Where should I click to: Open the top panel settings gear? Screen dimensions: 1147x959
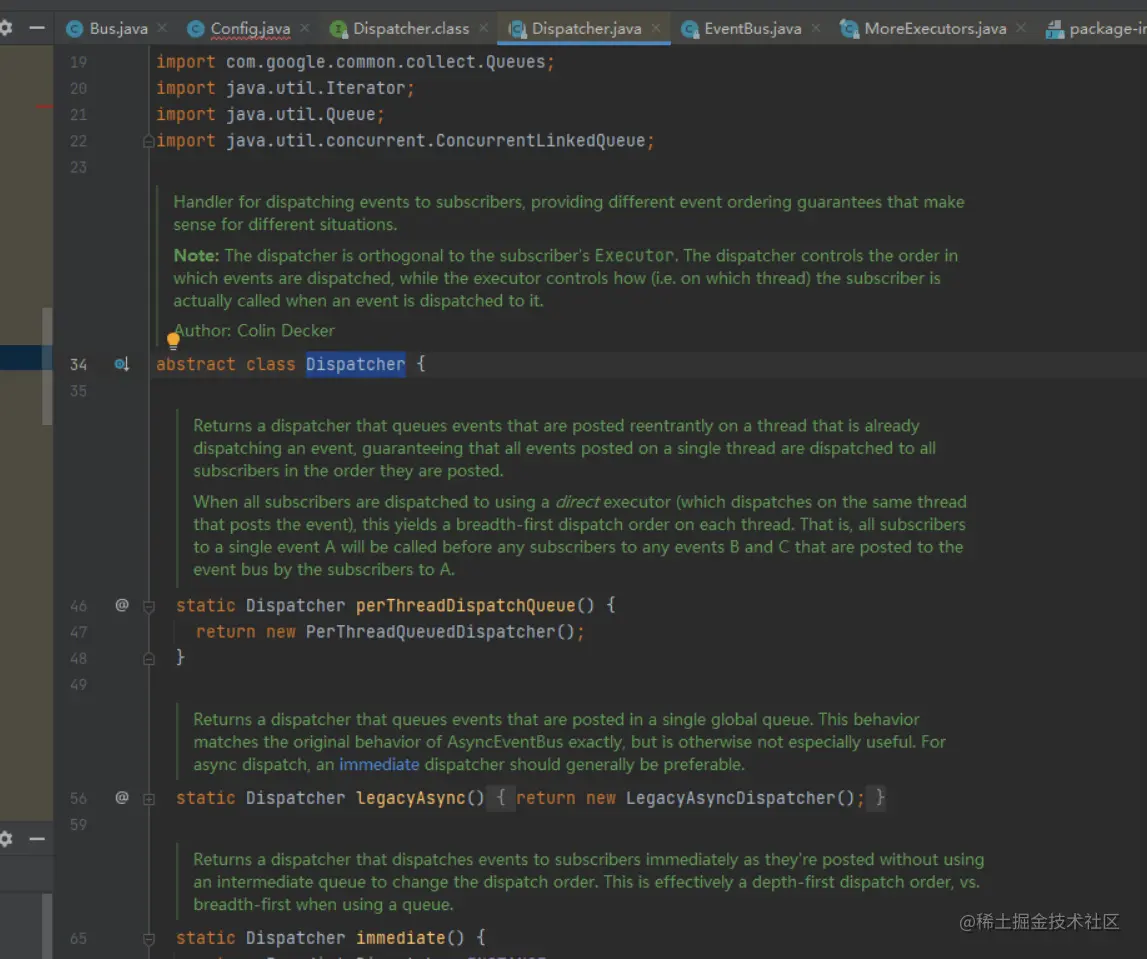pyautogui.click(x=6, y=29)
